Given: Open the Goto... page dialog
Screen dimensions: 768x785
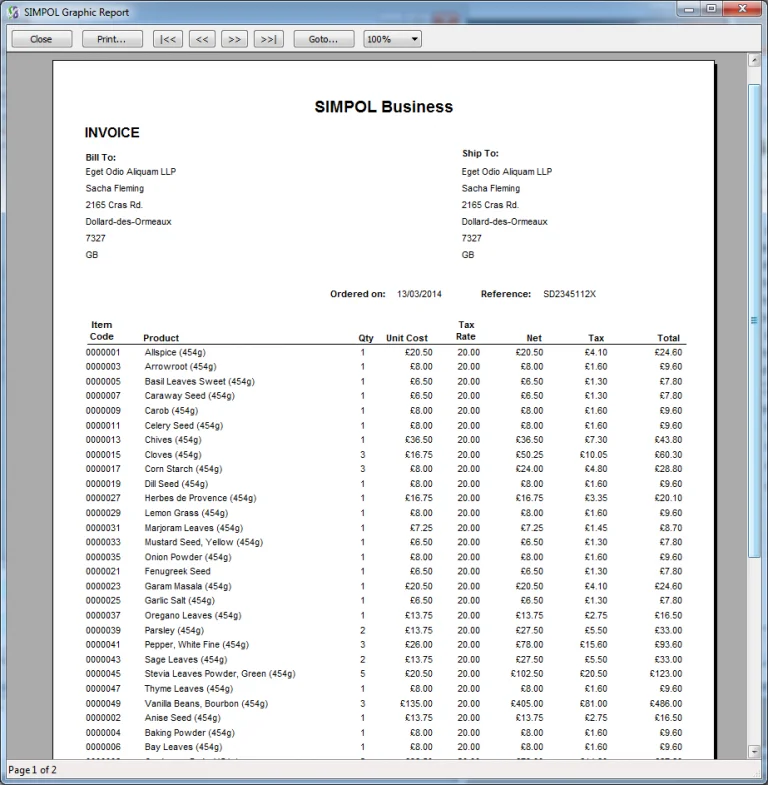Looking at the screenshot, I should point(323,39).
